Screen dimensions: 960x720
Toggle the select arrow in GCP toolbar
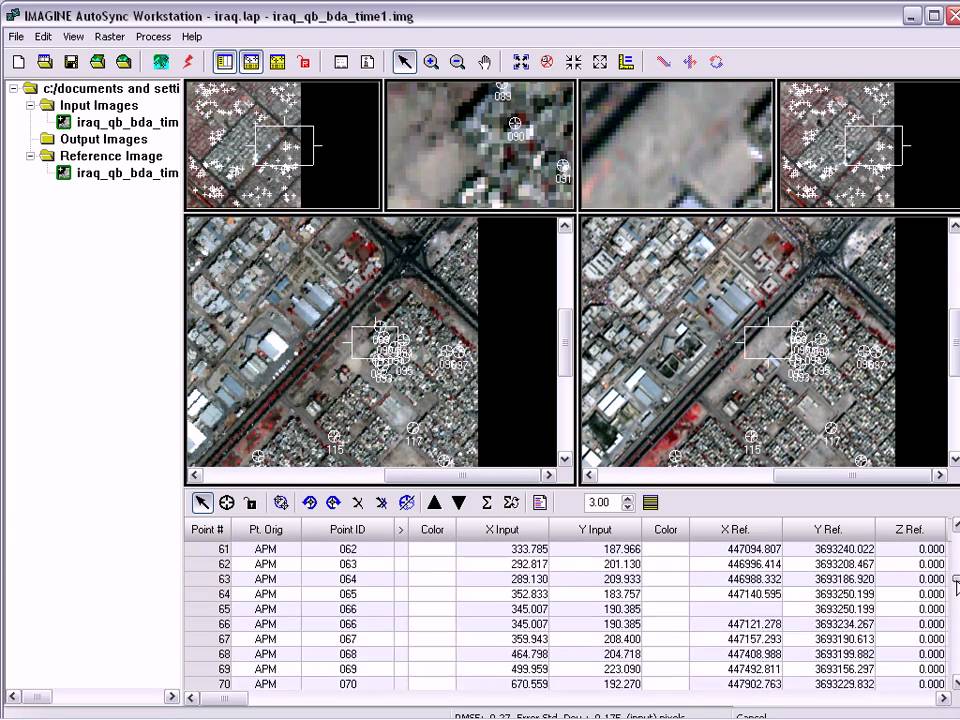[201, 503]
